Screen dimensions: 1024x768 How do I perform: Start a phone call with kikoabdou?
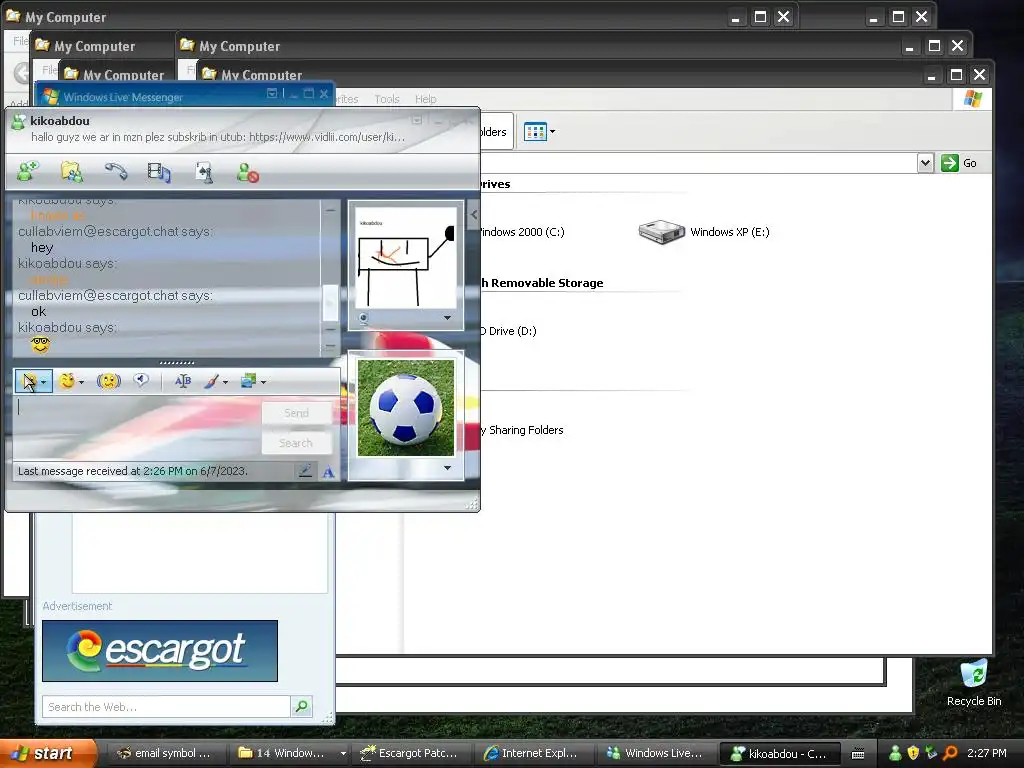click(116, 172)
